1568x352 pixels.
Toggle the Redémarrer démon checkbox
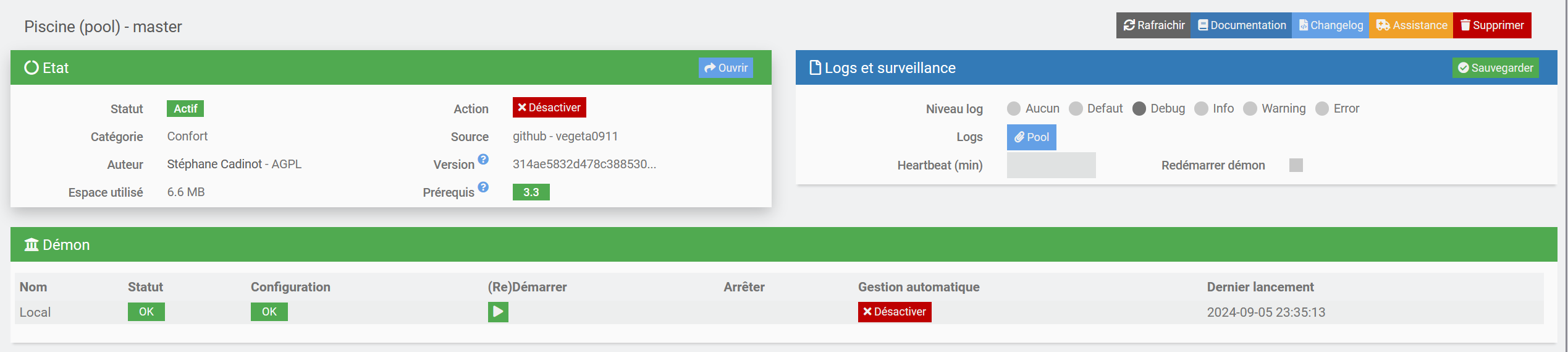tap(1296, 165)
